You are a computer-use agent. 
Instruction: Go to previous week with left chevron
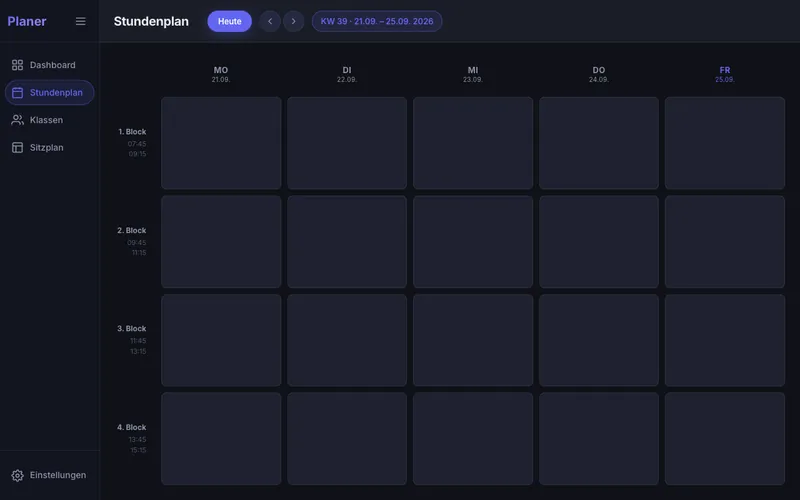click(270, 21)
